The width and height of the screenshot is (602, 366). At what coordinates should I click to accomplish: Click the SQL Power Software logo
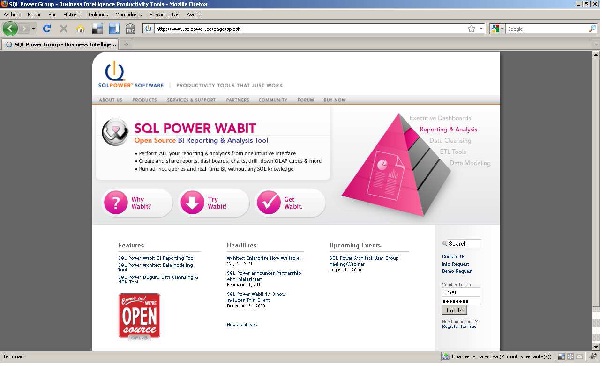click(x=131, y=74)
